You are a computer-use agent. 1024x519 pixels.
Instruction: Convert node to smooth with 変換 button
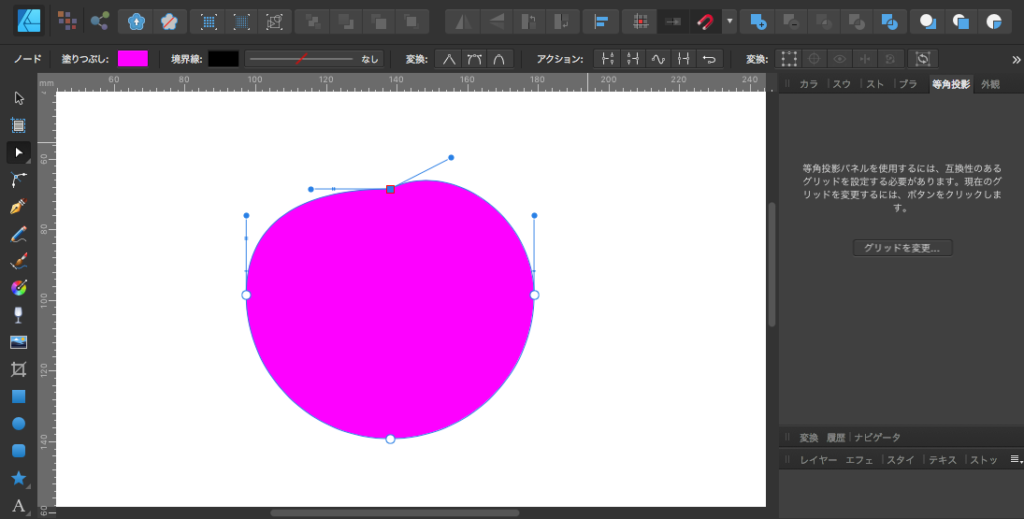(x=474, y=59)
